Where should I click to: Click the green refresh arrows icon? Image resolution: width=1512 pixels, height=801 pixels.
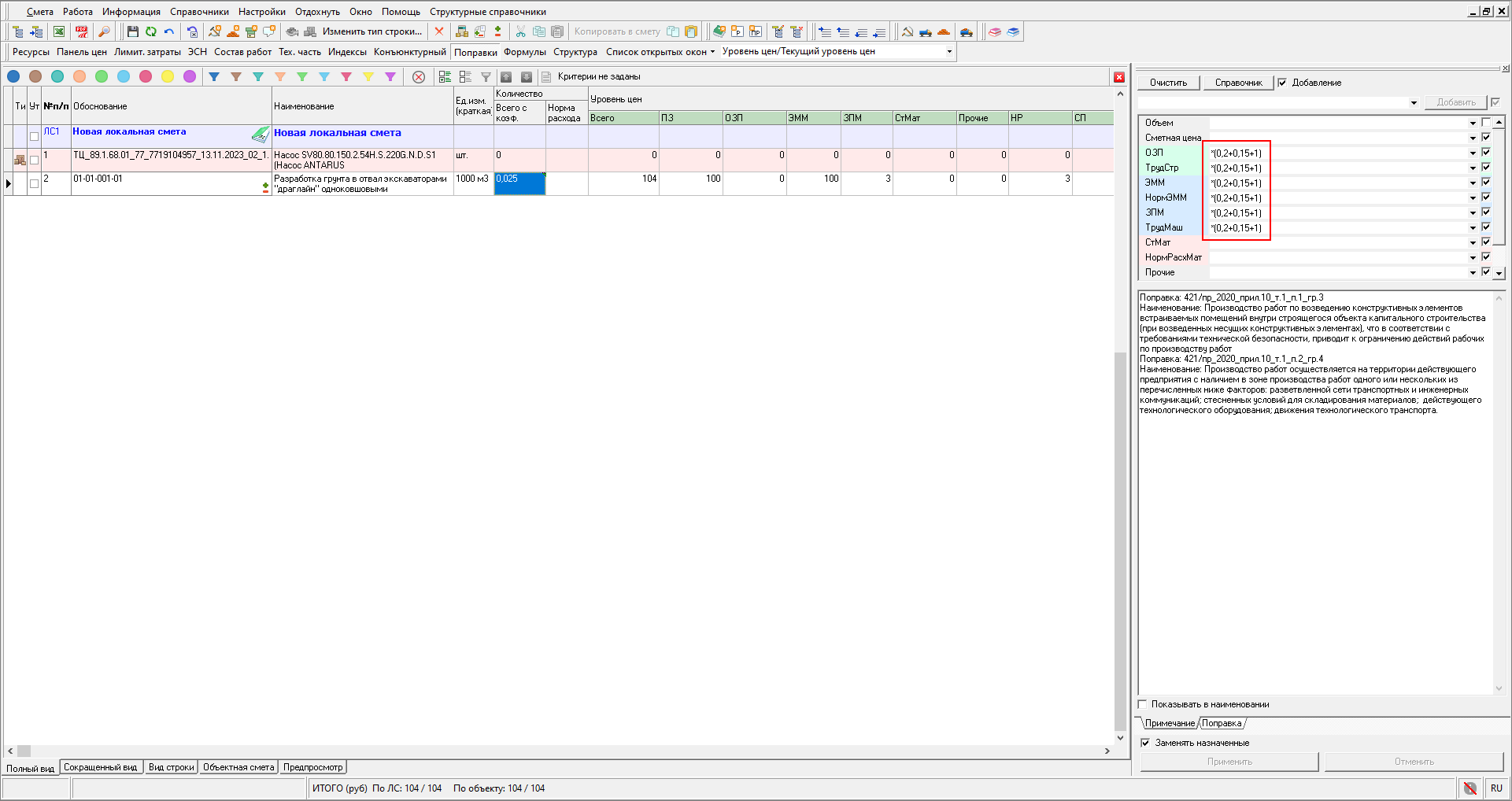click(150, 31)
